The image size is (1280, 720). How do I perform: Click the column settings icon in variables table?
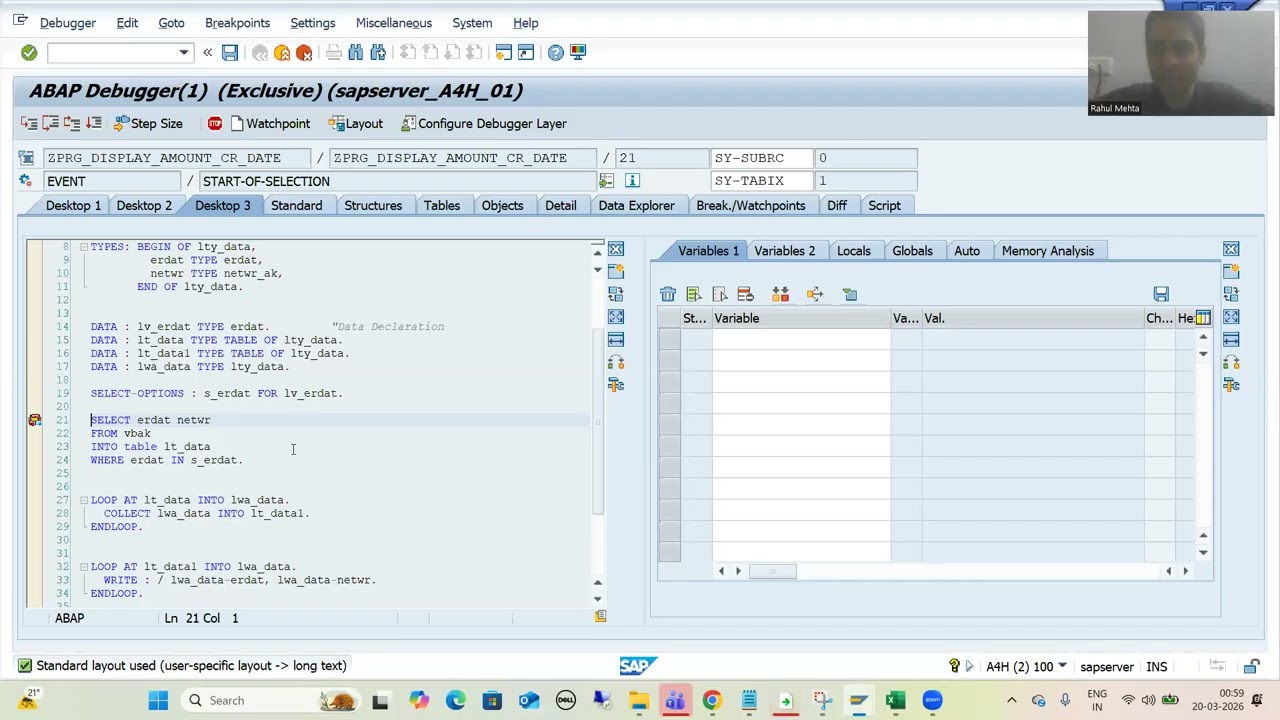pyautogui.click(x=1203, y=318)
